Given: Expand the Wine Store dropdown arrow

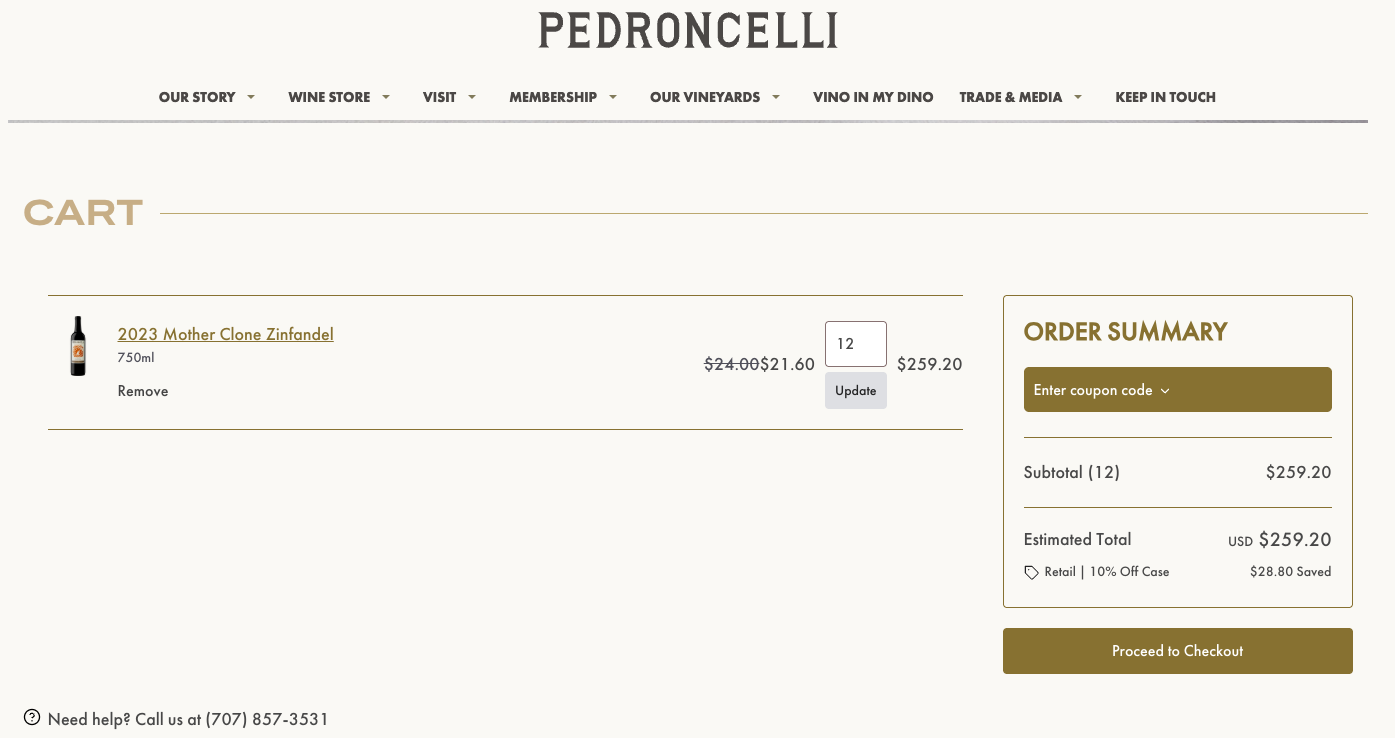Looking at the screenshot, I should point(386,97).
